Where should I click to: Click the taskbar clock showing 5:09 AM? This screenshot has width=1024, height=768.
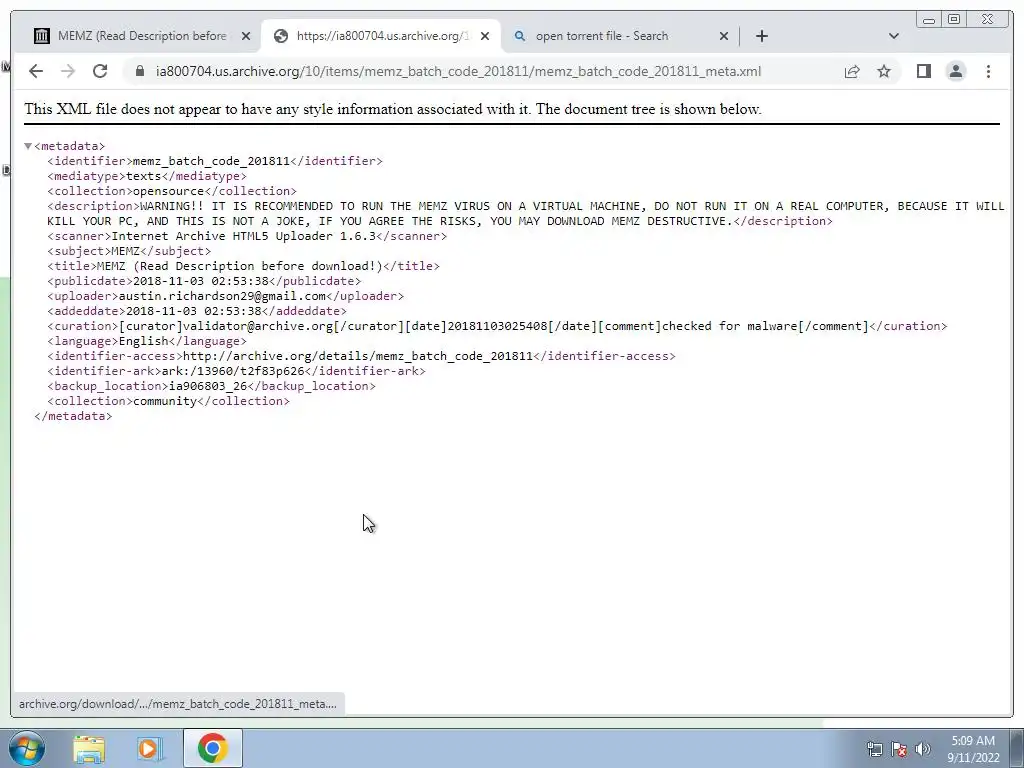[973, 749]
